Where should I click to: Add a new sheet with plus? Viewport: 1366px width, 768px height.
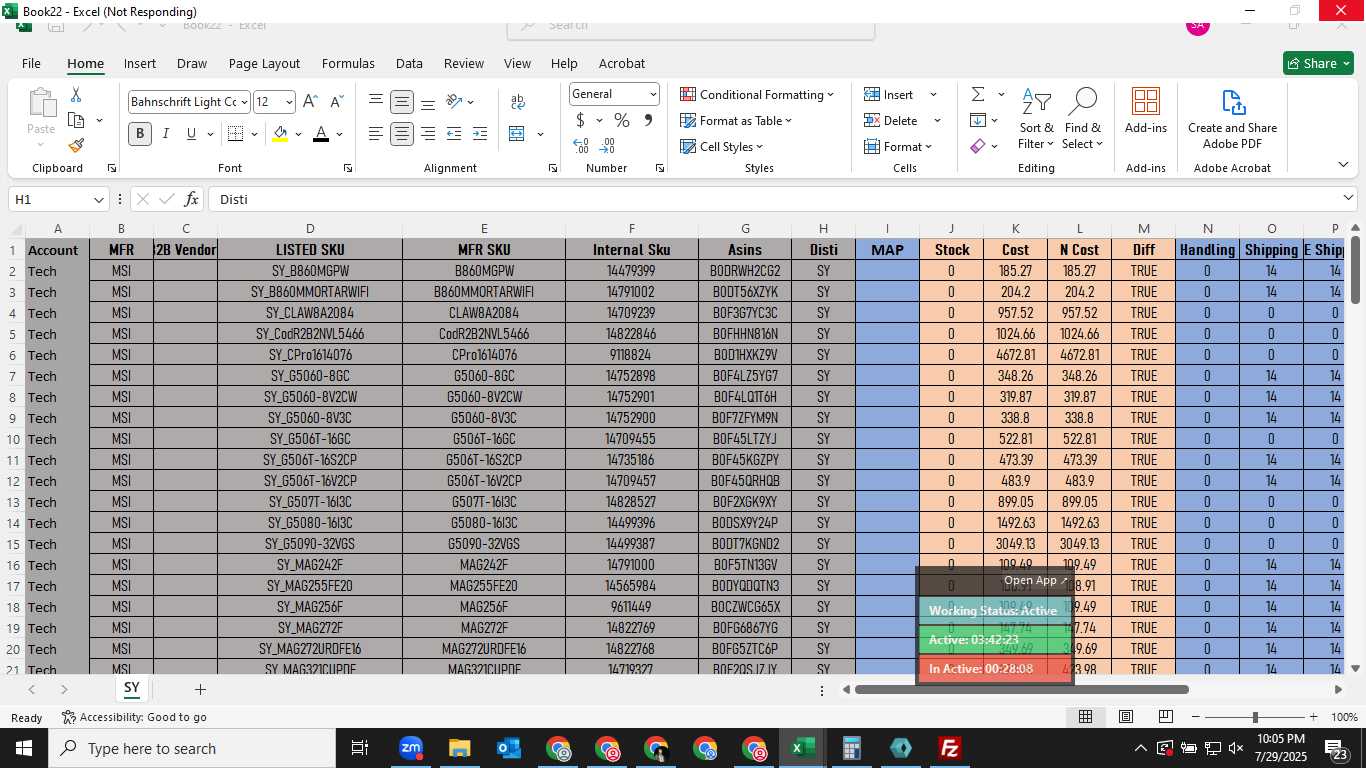[x=200, y=689]
